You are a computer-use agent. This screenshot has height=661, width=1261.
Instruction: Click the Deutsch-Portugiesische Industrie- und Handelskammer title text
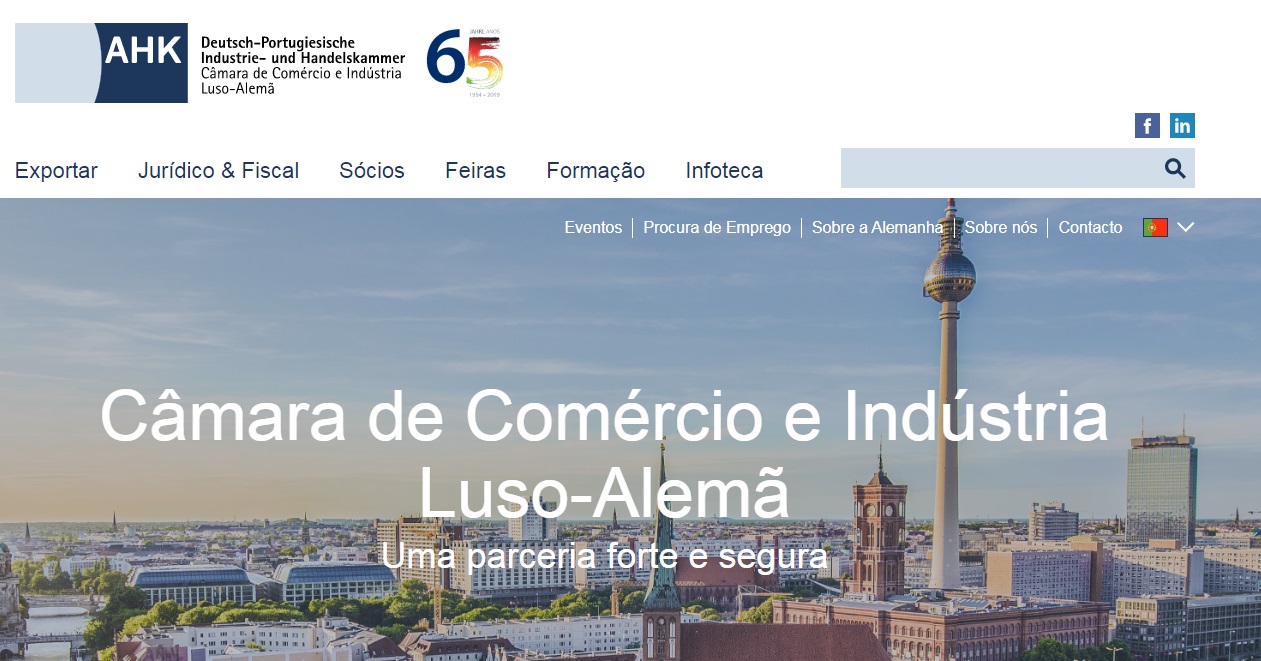pyautogui.click(x=303, y=51)
